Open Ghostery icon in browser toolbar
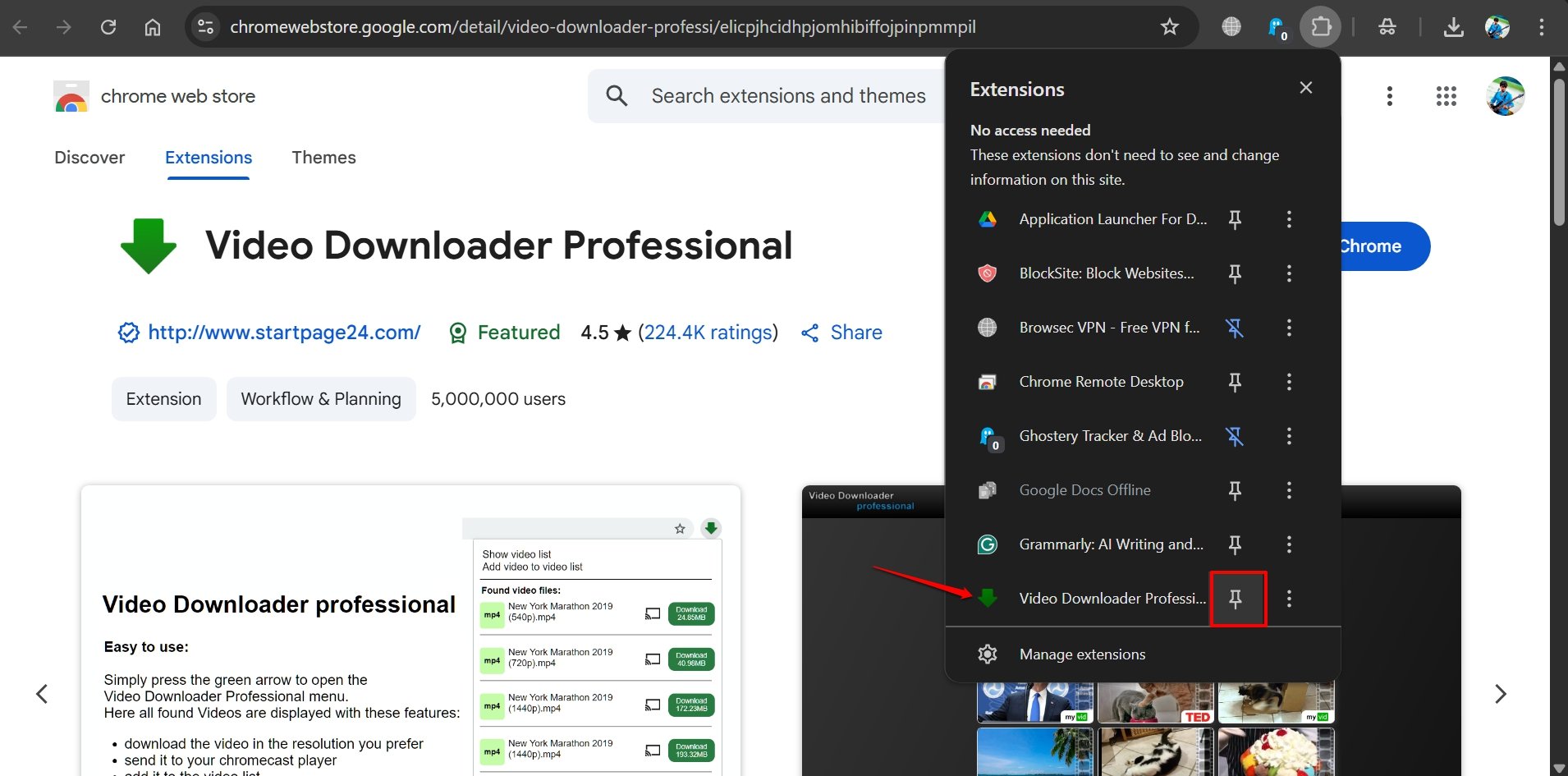The image size is (1568, 776). pyautogui.click(x=1277, y=29)
